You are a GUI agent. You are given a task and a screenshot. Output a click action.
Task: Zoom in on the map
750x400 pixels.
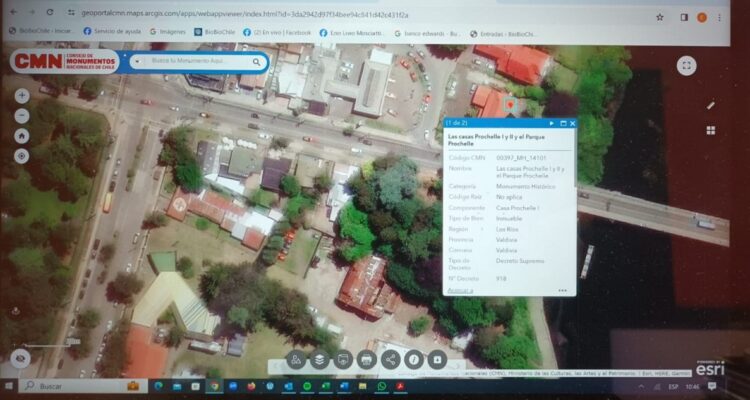tap(22, 96)
